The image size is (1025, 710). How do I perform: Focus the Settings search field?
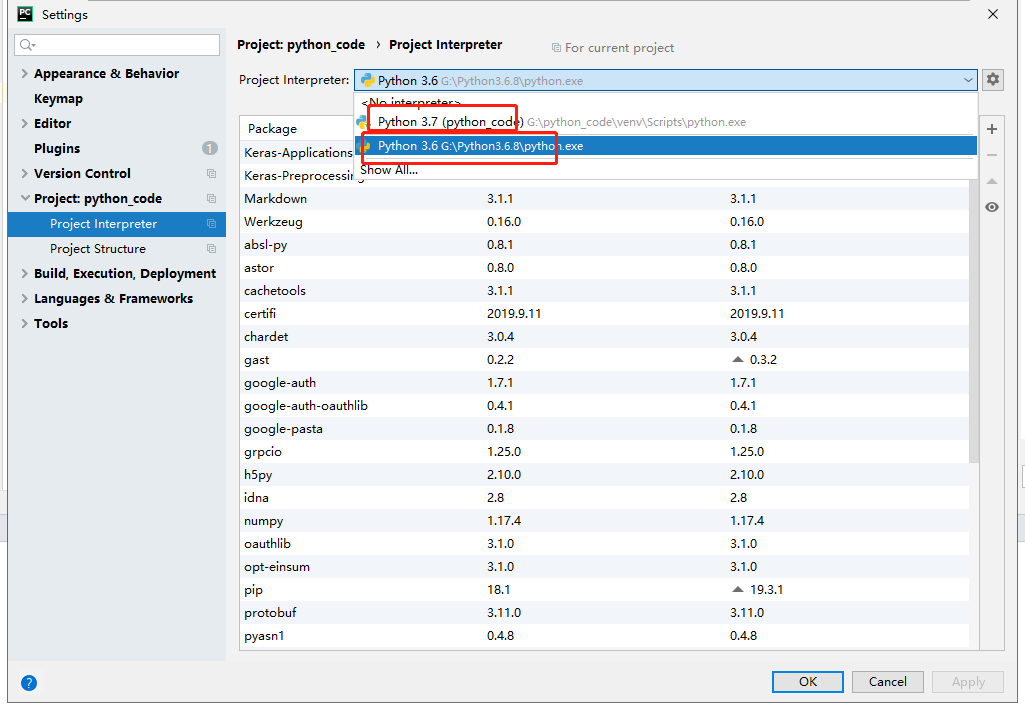coord(117,44)
